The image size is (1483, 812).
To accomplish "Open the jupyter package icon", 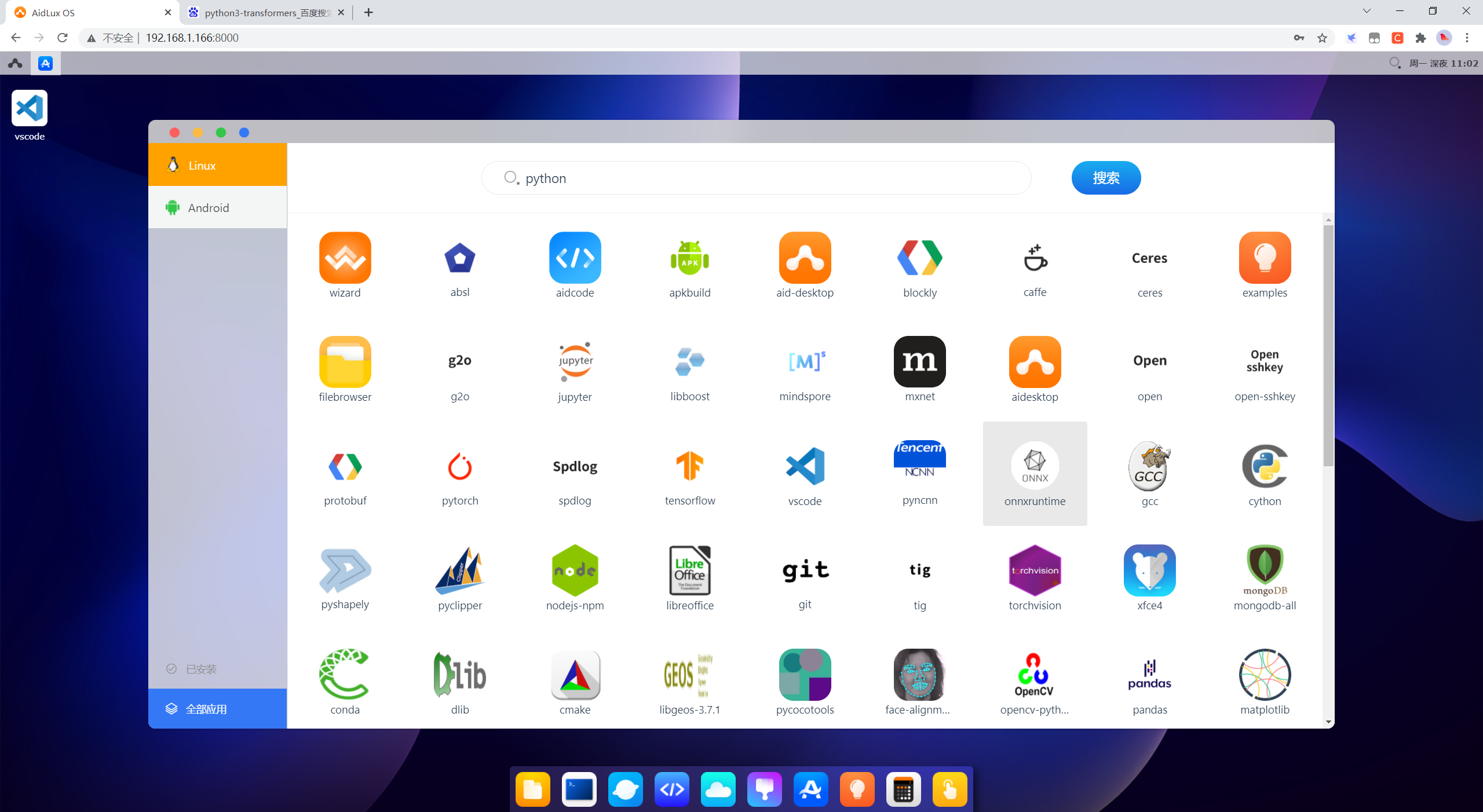I will tap(575, 361).
